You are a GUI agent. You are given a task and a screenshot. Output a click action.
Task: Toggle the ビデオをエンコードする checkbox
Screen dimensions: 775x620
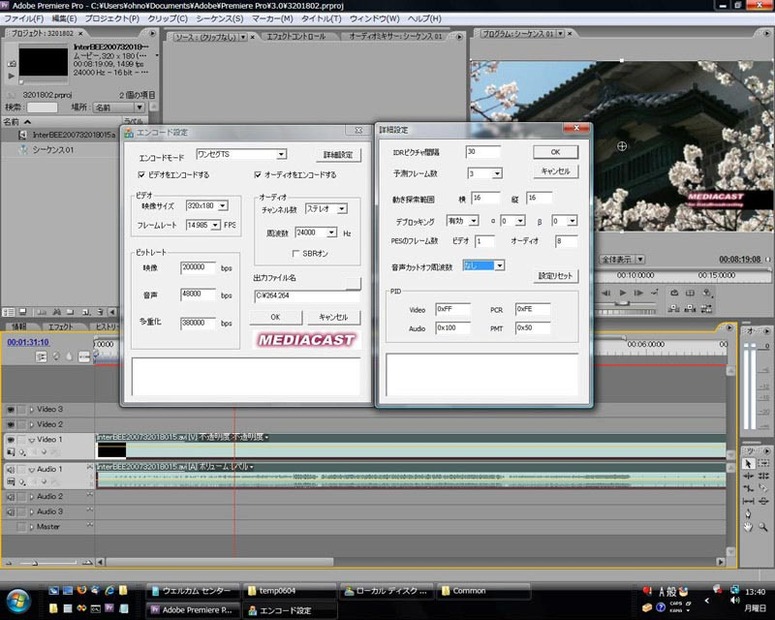[x=141, y=175]
